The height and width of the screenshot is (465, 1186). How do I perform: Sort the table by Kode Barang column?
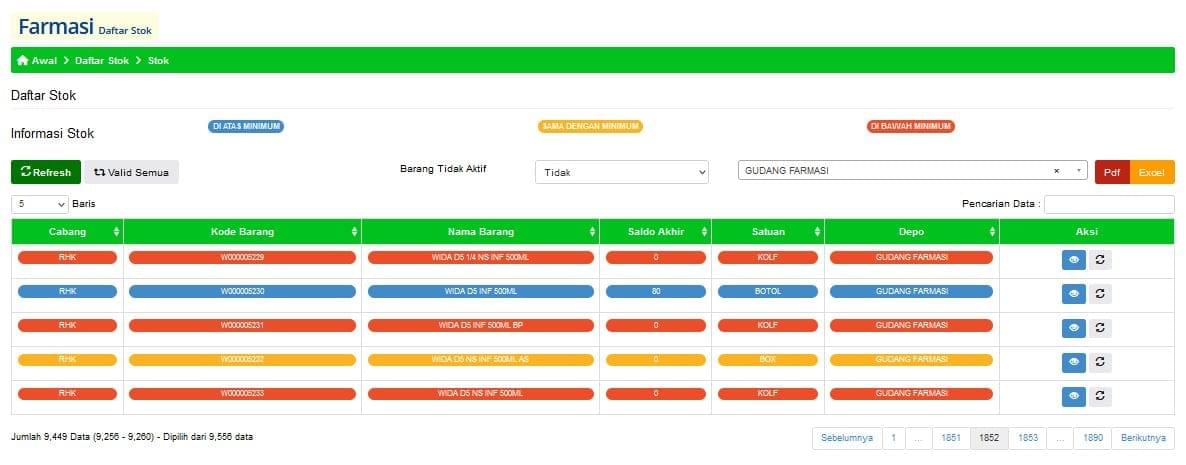click(242, 232)
